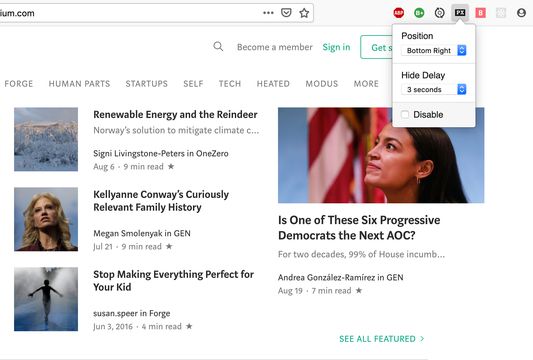Click the Aug 6 date text

point(104,167)
